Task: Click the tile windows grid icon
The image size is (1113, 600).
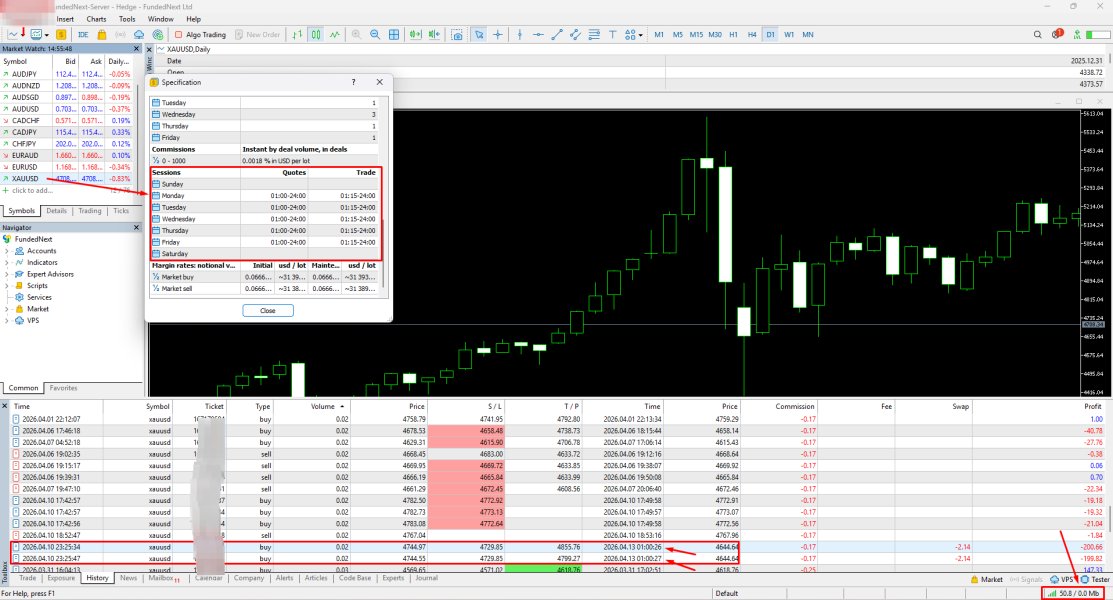Action: pos(395,34)
